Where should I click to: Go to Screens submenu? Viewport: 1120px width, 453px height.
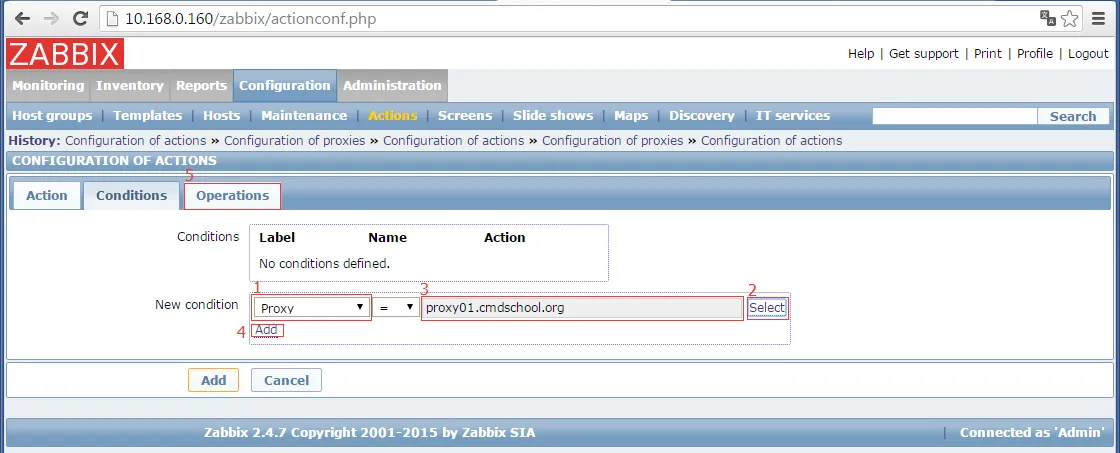[x=465, y=116]
